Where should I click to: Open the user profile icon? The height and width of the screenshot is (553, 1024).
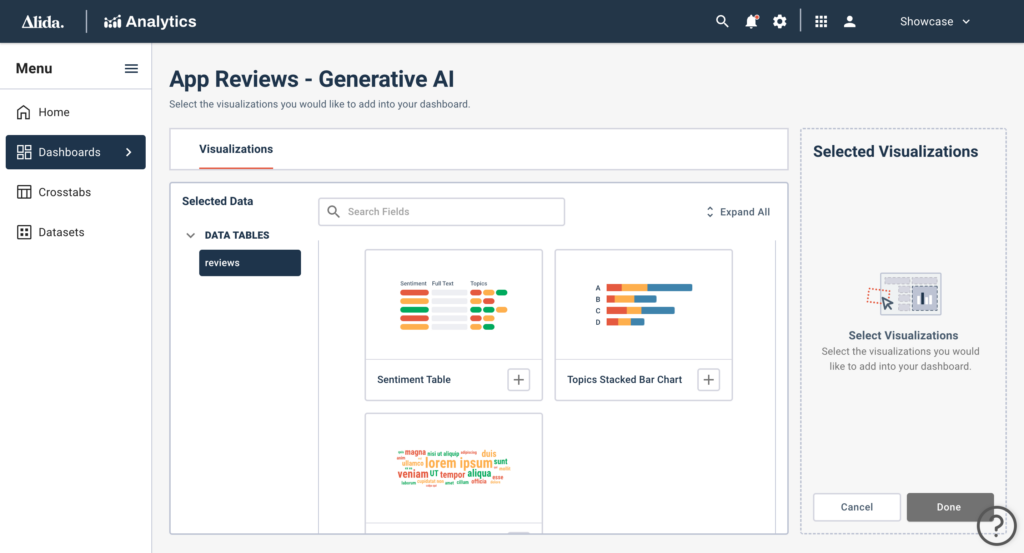coord(850,22)
